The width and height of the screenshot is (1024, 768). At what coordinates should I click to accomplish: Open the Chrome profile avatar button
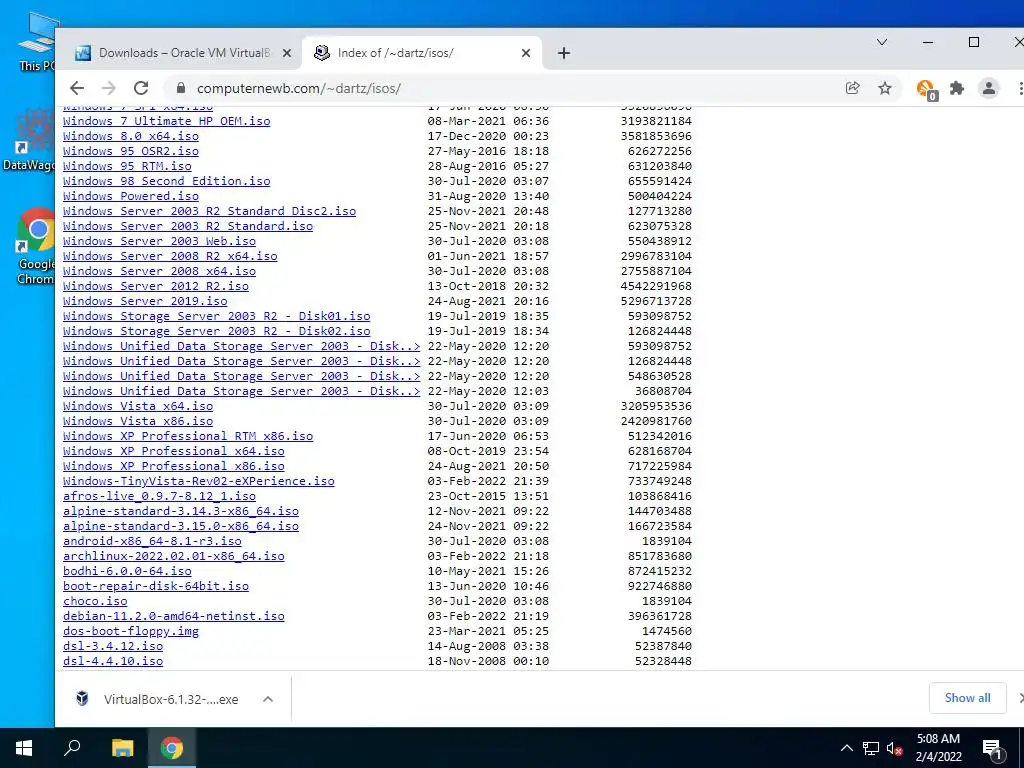[989, 88]
